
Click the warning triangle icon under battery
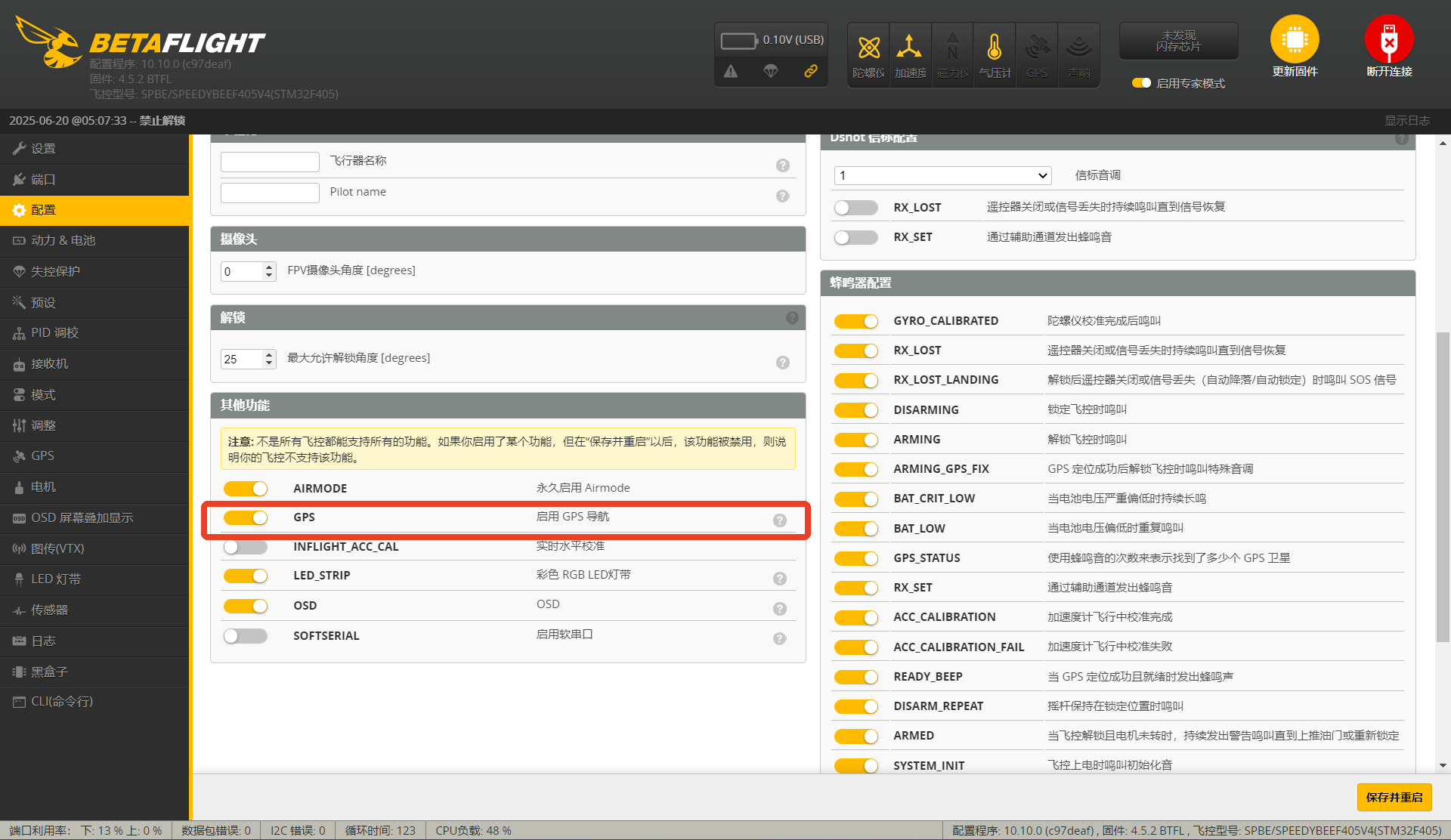point(730,71)
